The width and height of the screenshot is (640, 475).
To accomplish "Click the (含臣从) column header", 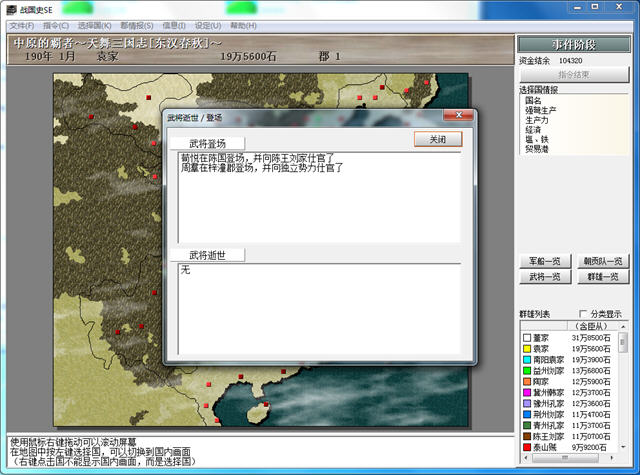I will pyautogui.click(x=593, y=326).
